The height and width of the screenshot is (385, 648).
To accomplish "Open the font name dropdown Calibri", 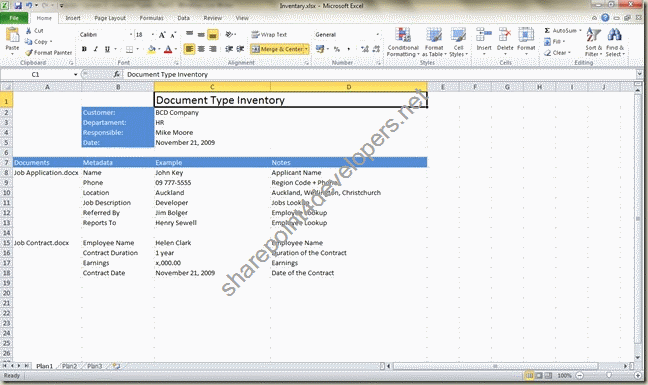I will point(131,35).
